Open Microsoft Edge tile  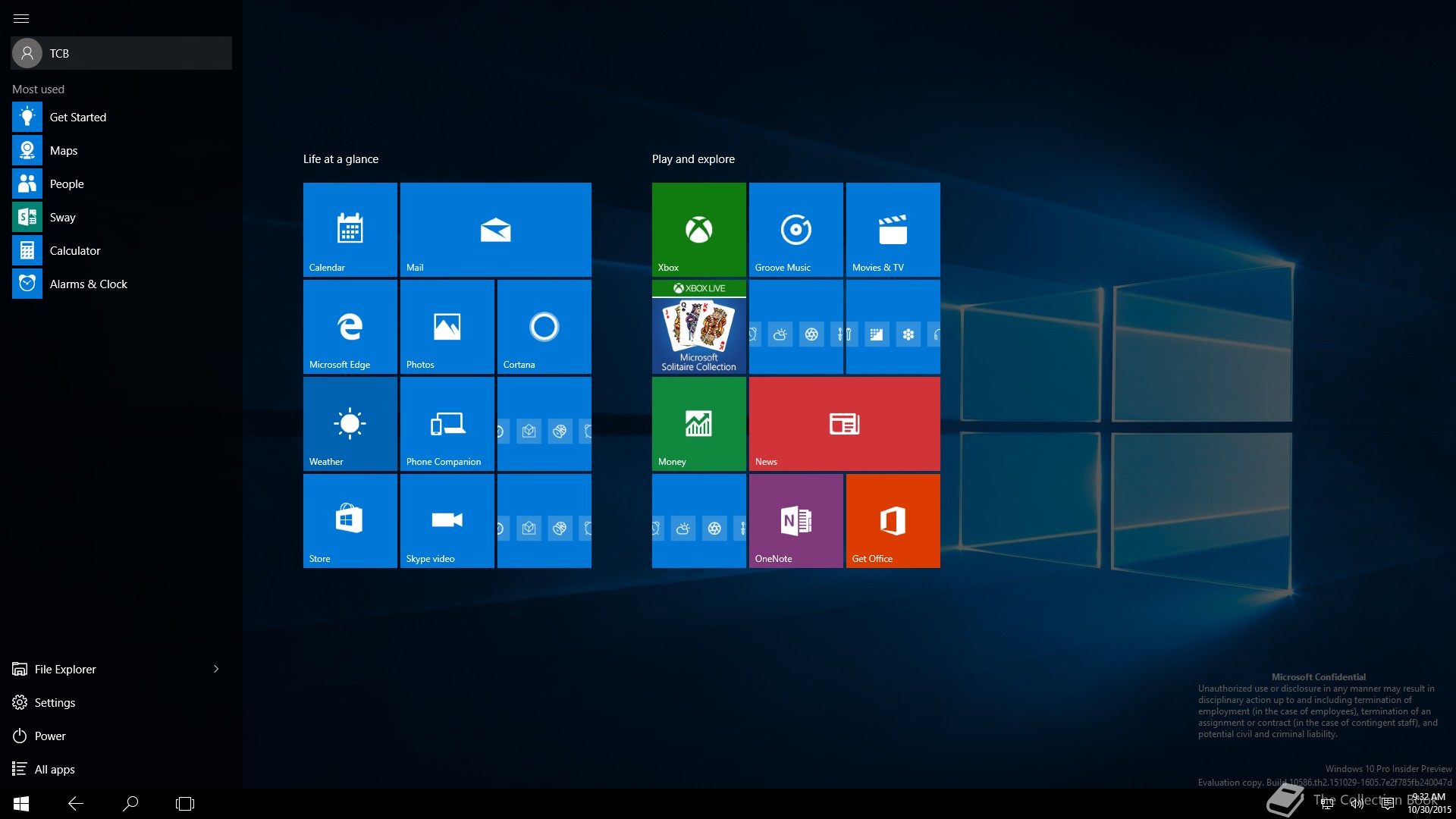click(350, 326)
